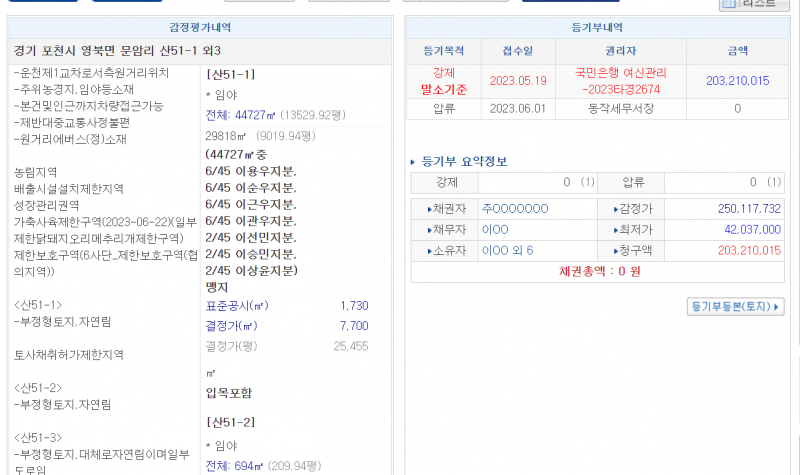Click the 동작세무서장 right holder cell
The width and height of the screenshot is (800, 475).
pos(620,109)
